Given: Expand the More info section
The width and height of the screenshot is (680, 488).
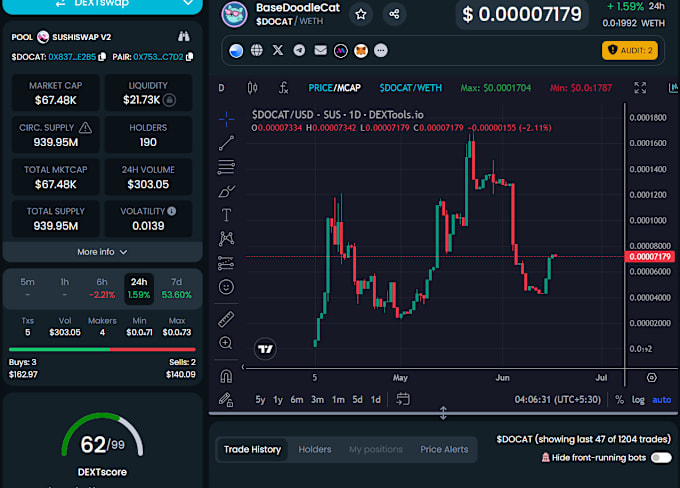Looking at the screenshot, I should (x=102, y=252).
